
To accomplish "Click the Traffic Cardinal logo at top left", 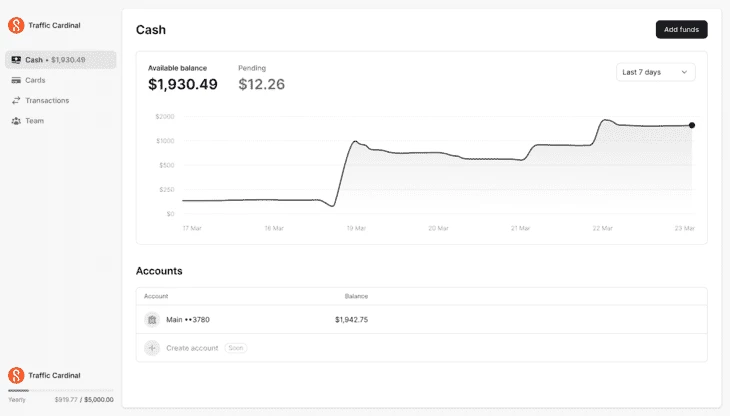I will coord(16,25).
